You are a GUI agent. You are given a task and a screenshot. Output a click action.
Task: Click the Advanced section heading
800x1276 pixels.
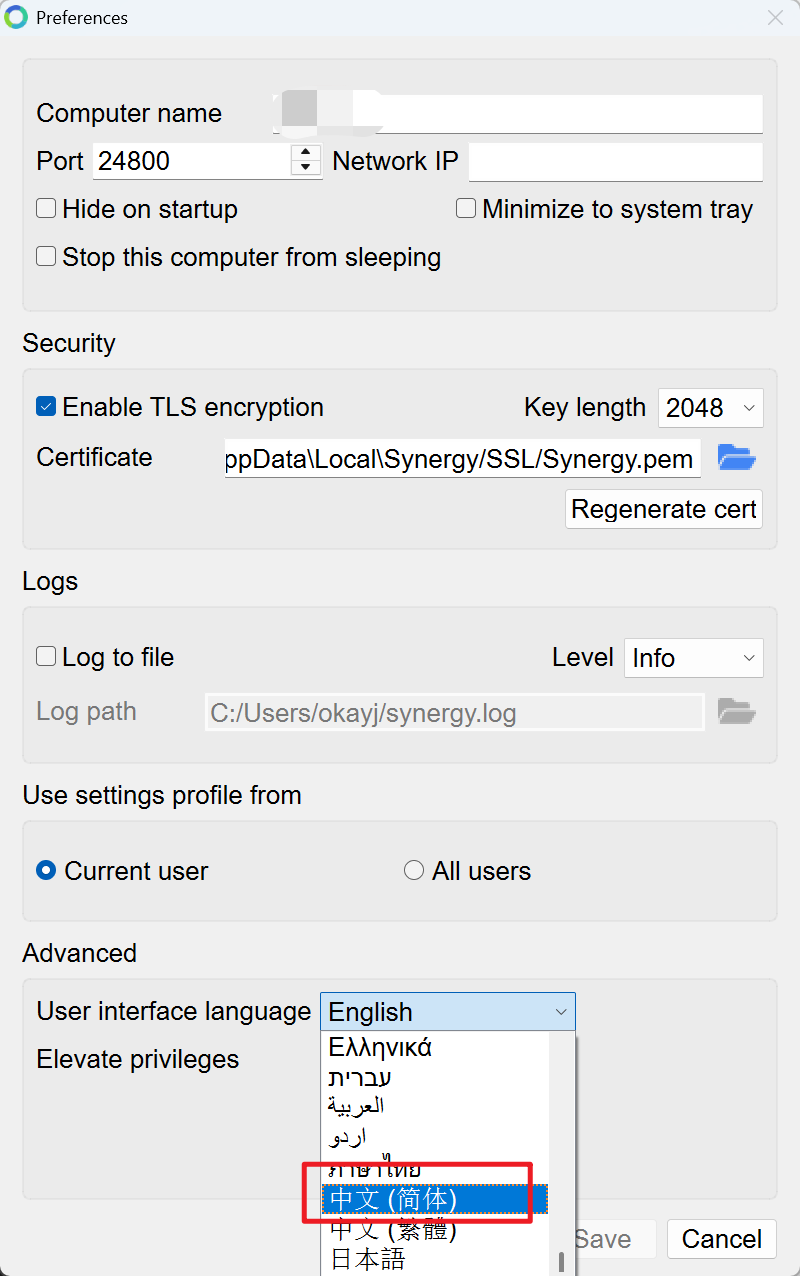pos(80,953)
